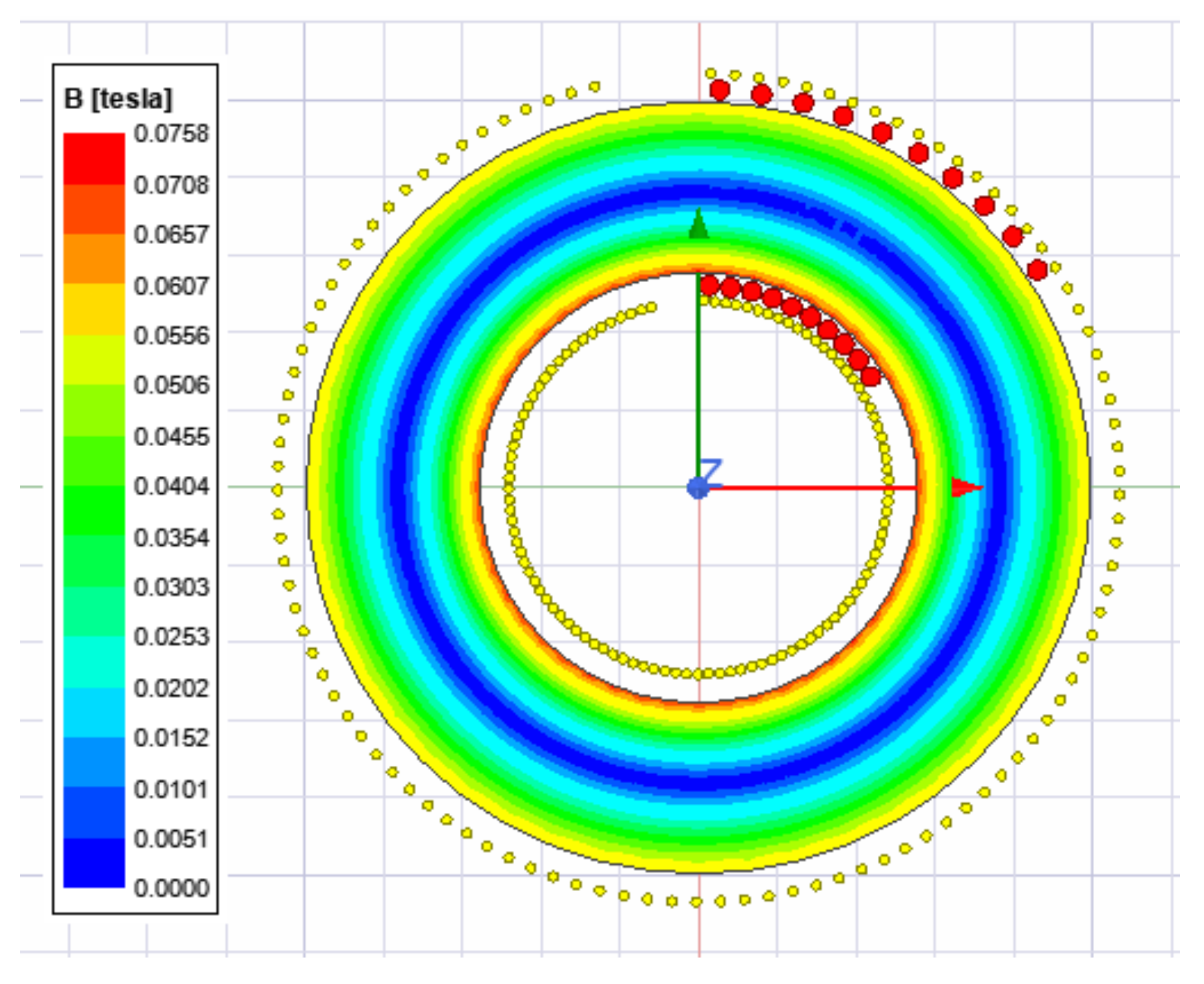
Task: Click the red X-axis arrowhead
Action: (x=965, y=487)
